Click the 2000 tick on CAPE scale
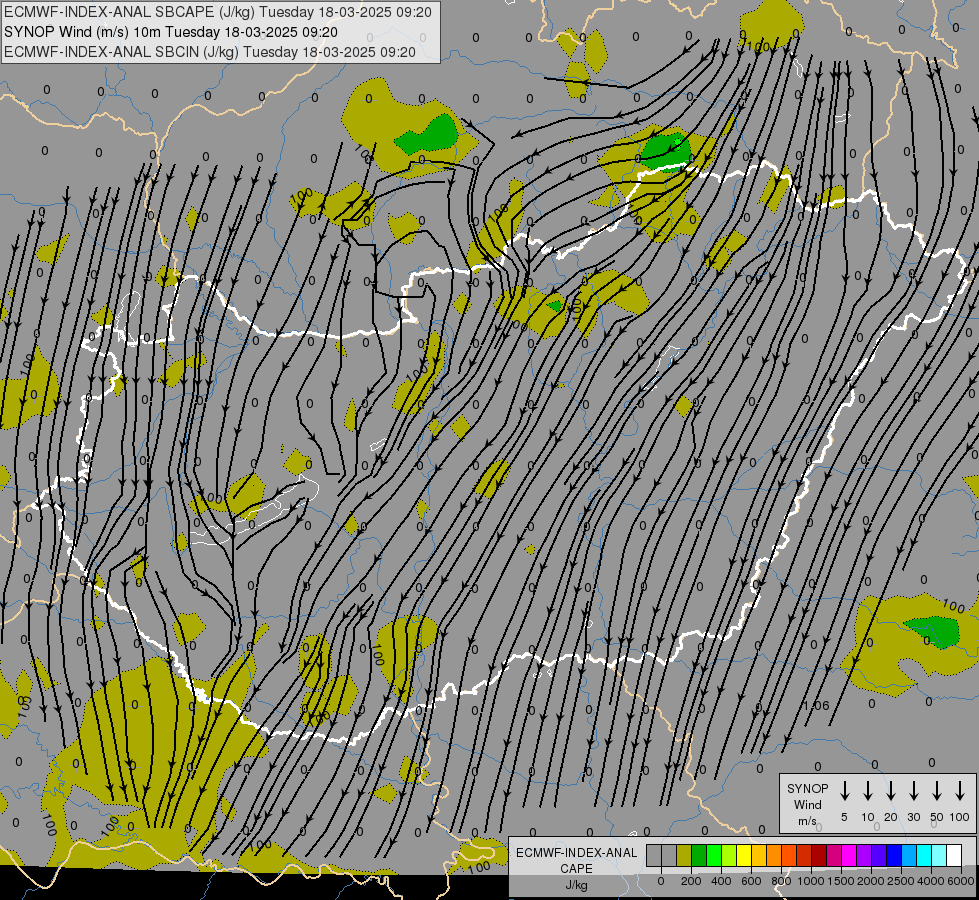Image resolution: width=979 pixels, height=900 pixels. [x=870, y=881]
